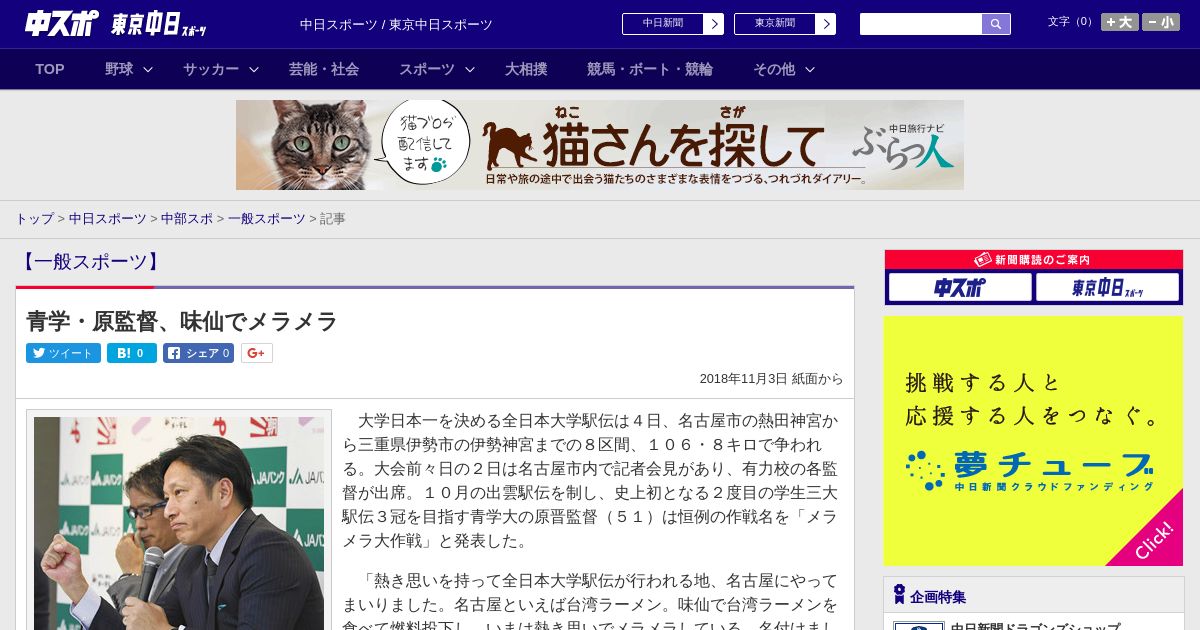Expand the 野球 menu

pos(129,69)
